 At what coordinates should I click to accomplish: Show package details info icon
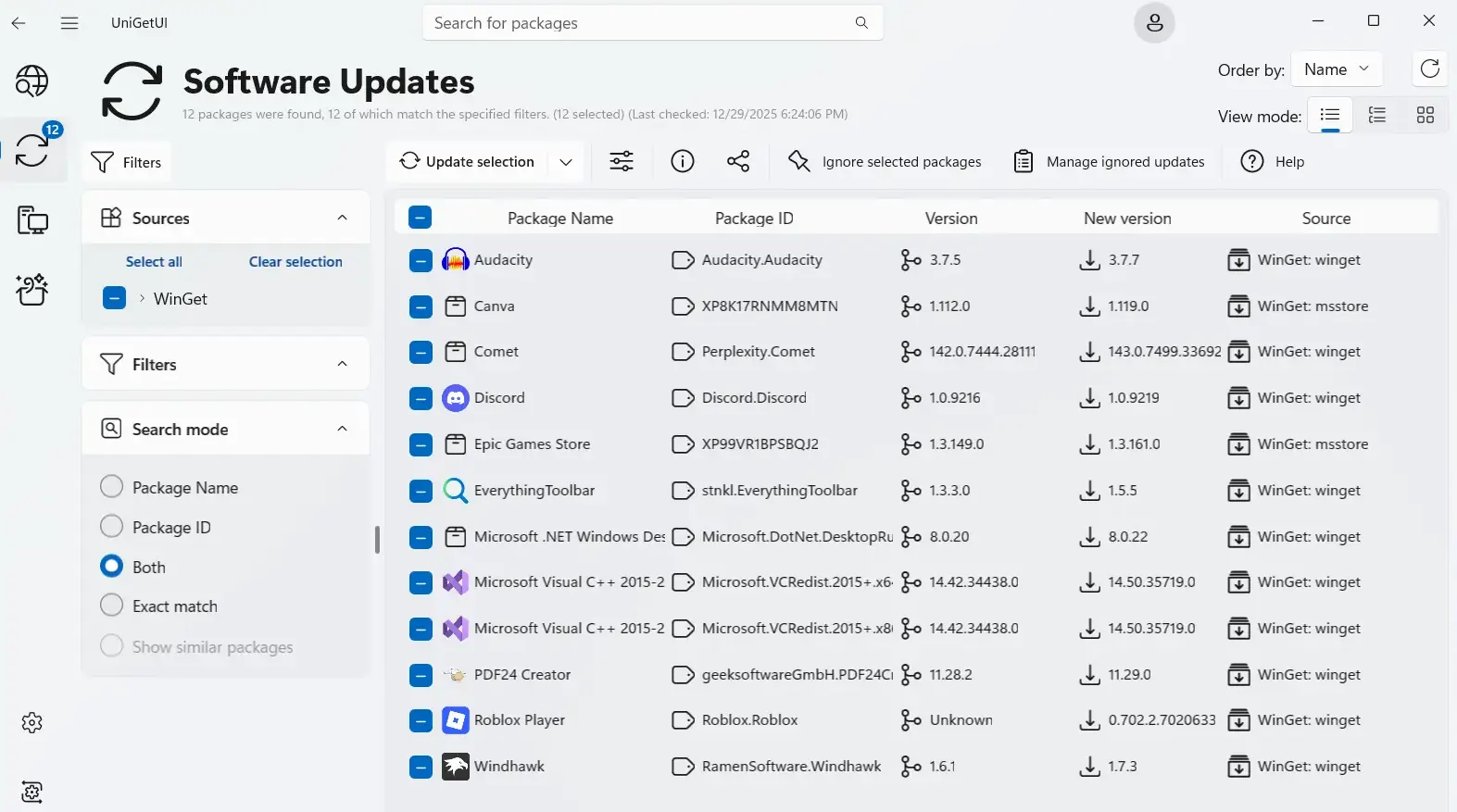click(683, 162)
